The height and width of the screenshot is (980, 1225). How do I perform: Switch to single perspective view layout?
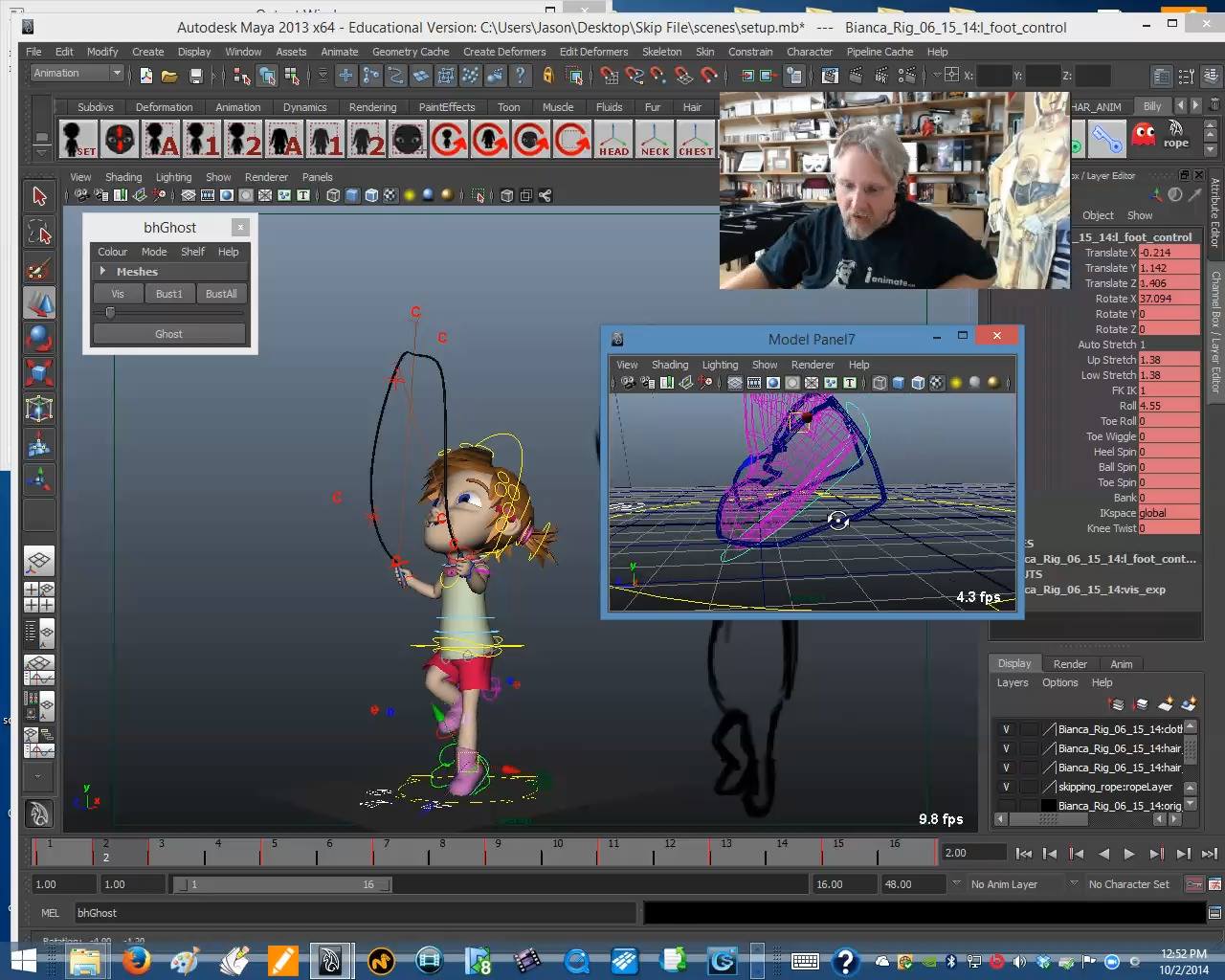click(x=39, y=562)
